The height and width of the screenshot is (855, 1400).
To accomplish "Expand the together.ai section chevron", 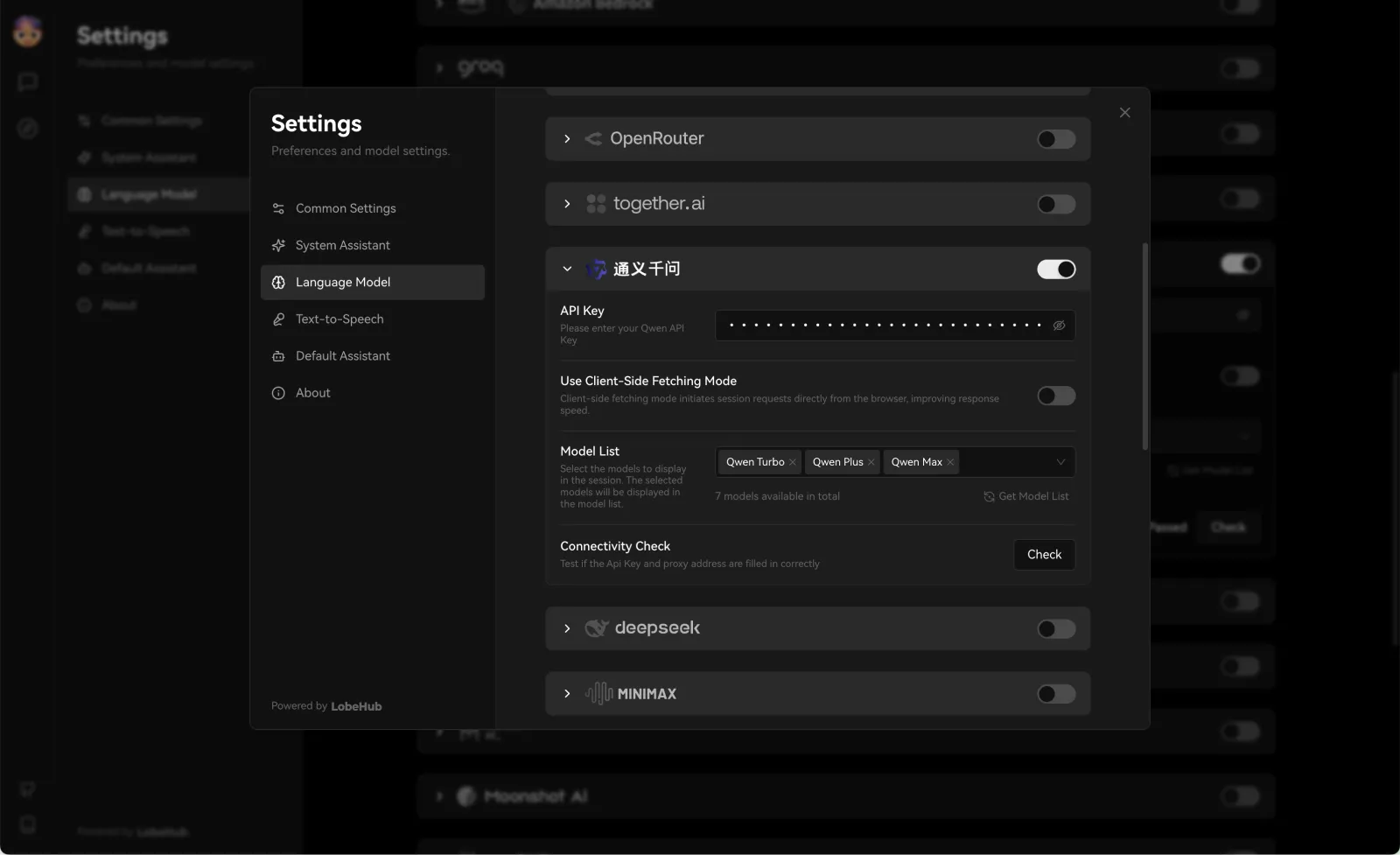I will point(567,204).
